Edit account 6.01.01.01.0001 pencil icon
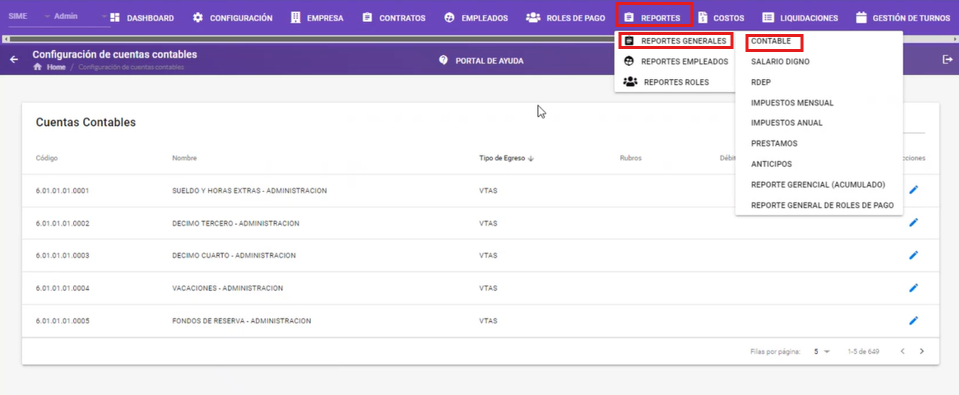This screenshot has width=959, height=395. (x=914, y=190)
